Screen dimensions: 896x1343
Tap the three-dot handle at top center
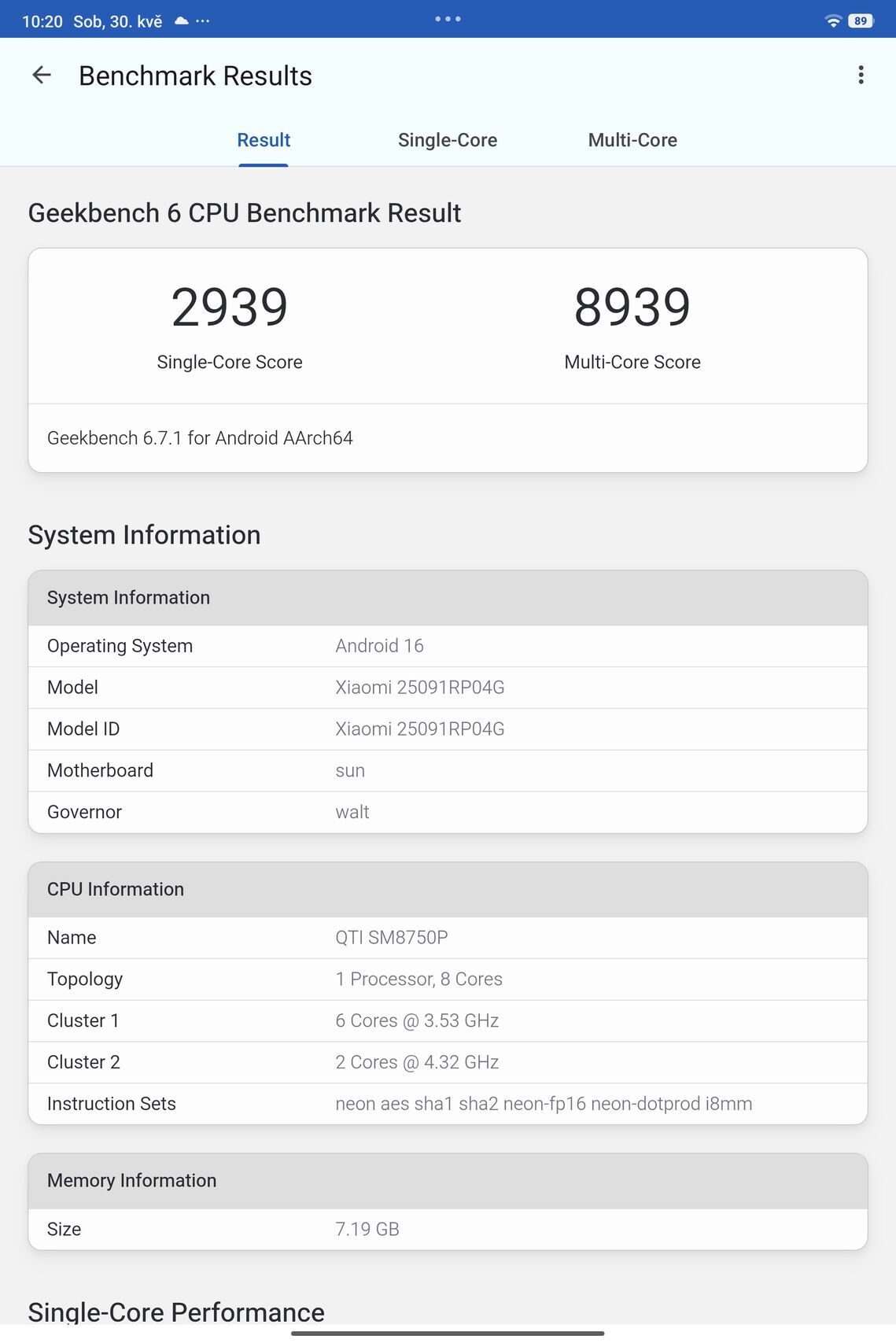click(x=448, y=19)
